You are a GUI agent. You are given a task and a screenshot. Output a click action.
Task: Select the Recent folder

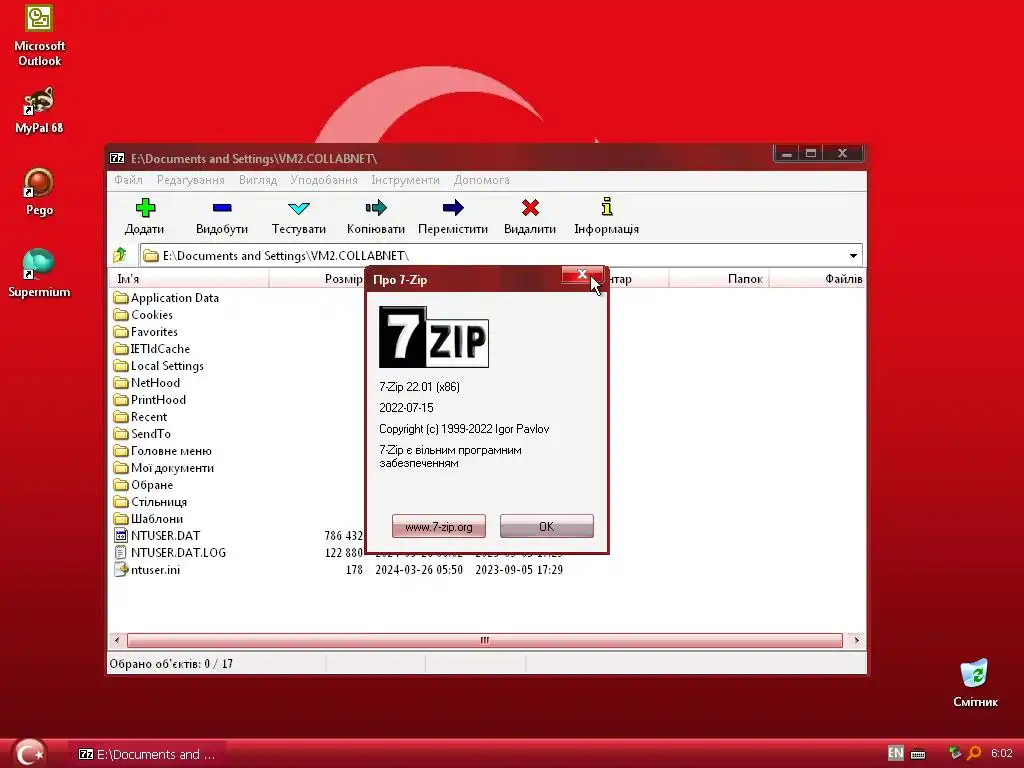pyautogui.click(x=140, y=417)
